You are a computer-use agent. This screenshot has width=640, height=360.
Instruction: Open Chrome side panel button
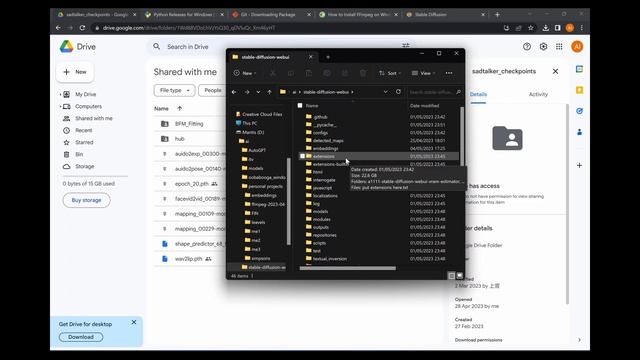pyautogui.click(x=558, y=28)
